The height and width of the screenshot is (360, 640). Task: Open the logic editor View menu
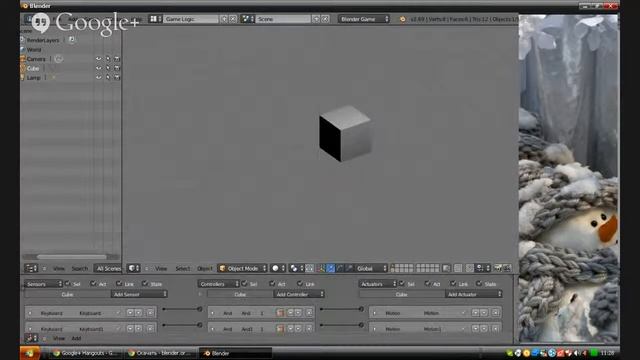point(59,338)
